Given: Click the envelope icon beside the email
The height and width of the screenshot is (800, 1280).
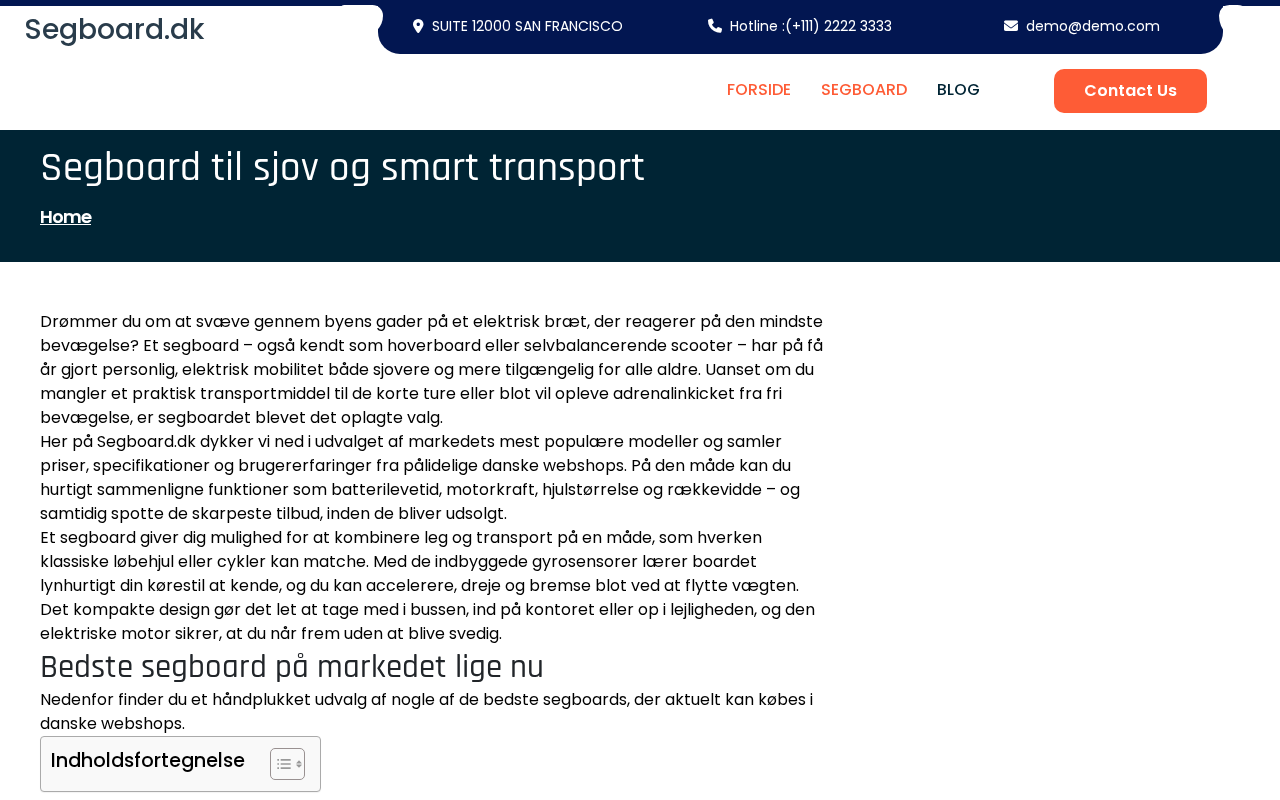Looking at the screenshot, I should tap(1011, 26).
